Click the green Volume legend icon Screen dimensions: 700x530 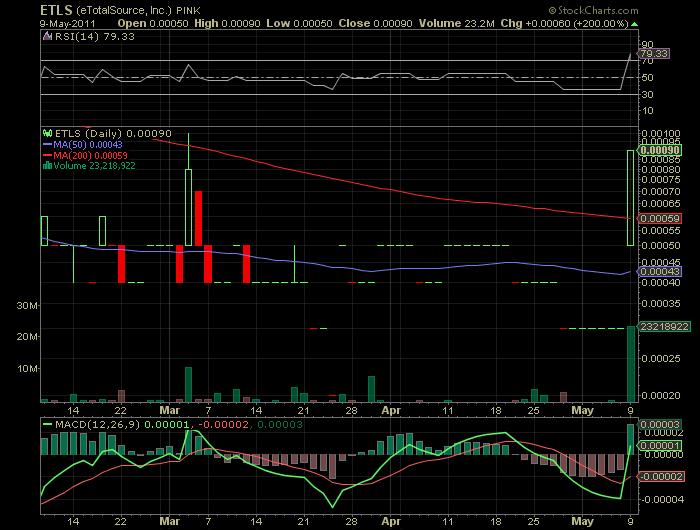pyautogui.click(x=47, y=167)
